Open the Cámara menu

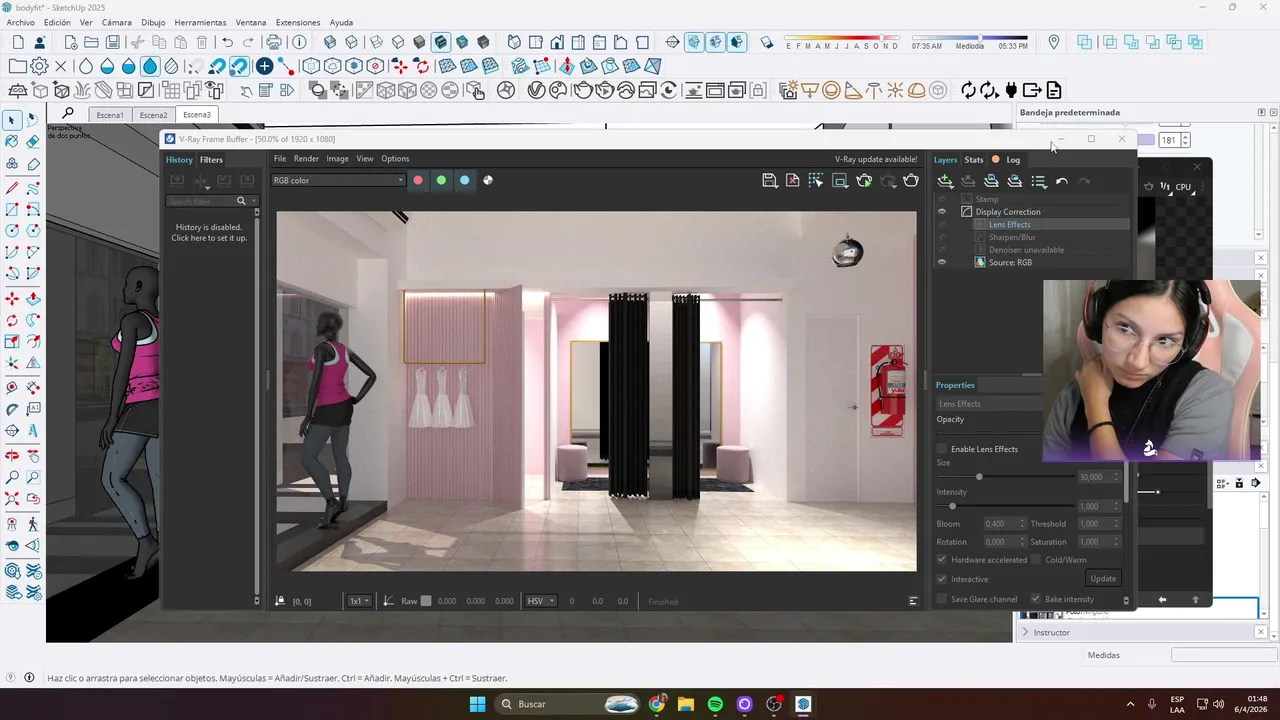coord(117,22)
